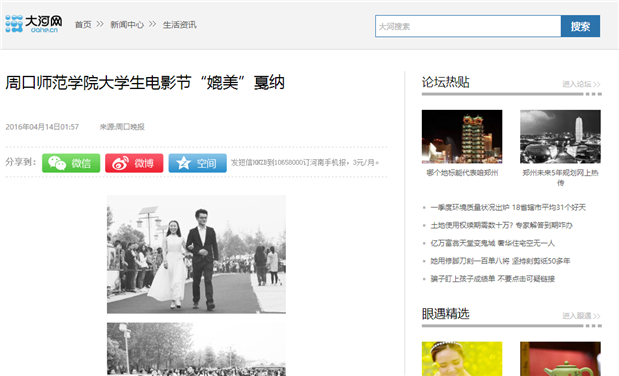The height and width of the screenshot is (376, 619).
Task: Click the 眼遇精选 section heading
Action: (446, 314)
